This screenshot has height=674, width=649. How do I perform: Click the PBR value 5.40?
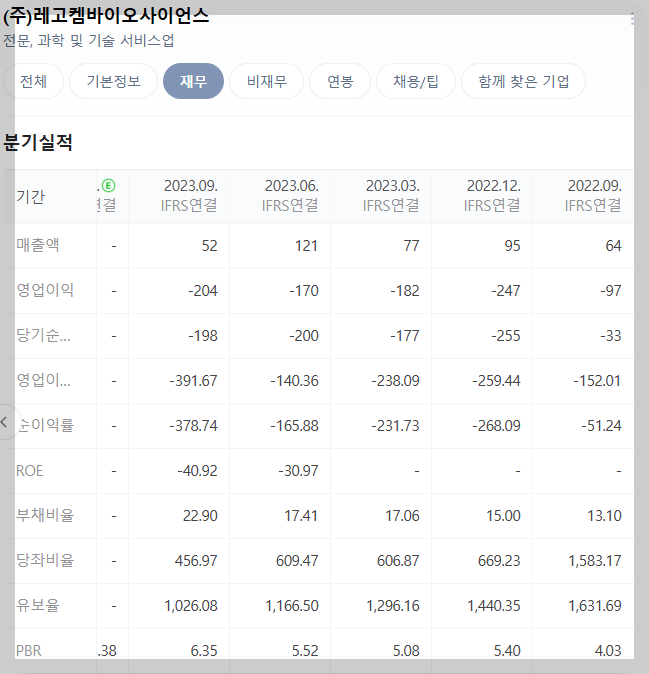click(507, 651)
